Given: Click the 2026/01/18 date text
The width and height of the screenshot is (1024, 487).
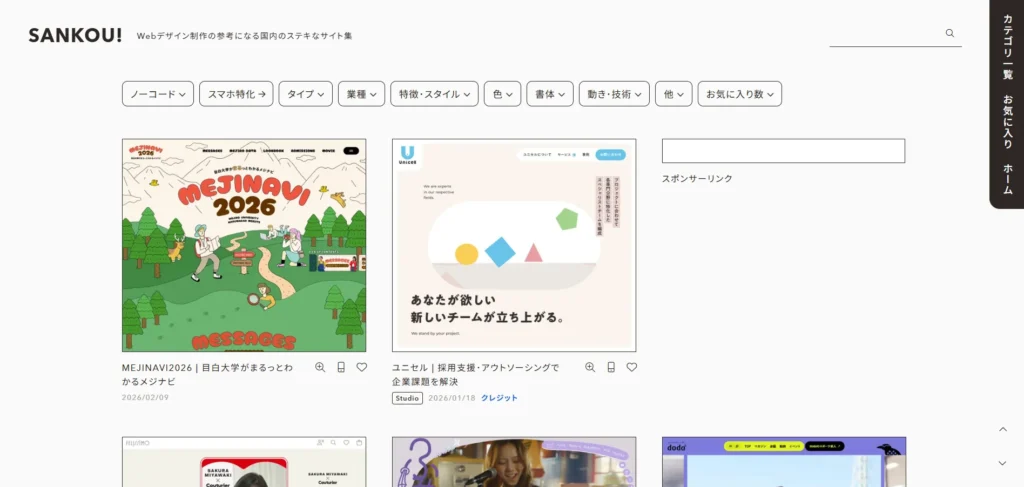Looking at the screenshot, I should [x=452, y=398].
